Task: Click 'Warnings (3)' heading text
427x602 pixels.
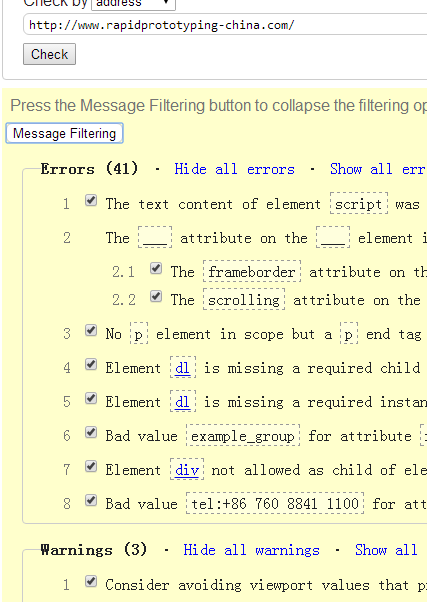Action: pos(94,550)
